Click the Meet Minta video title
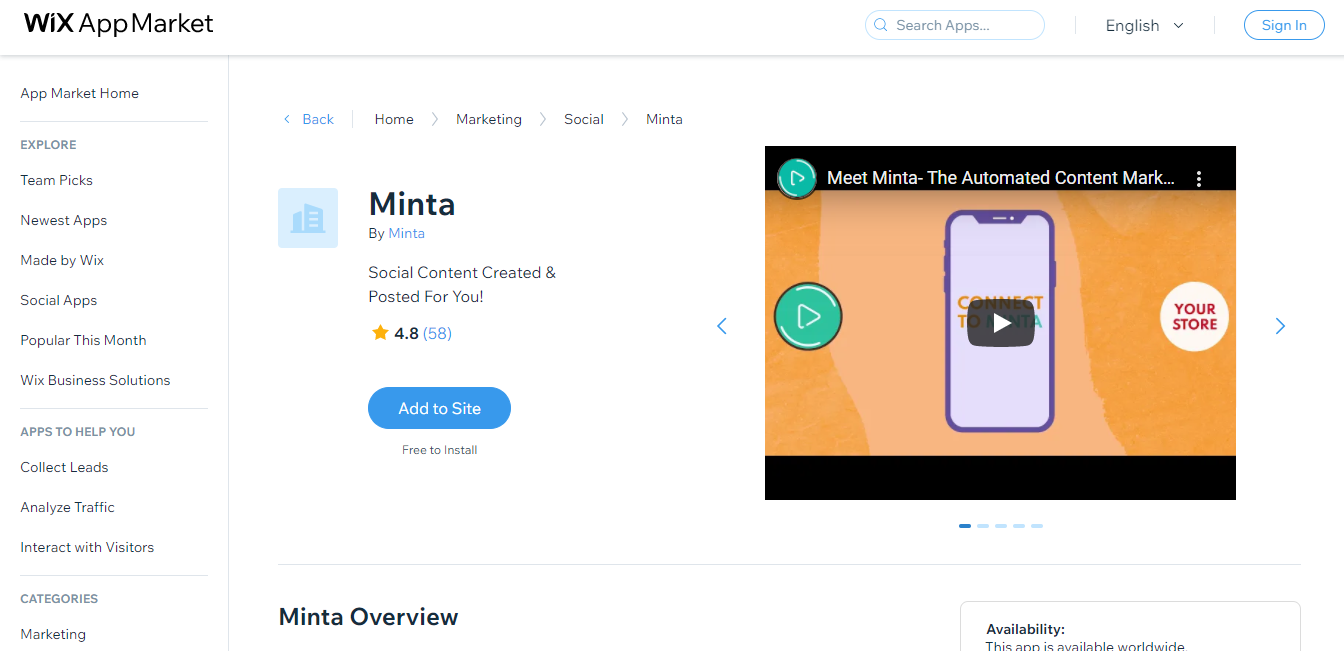Image resolution: width=1344 pixels, height=651 pixels. (1001, 178)
